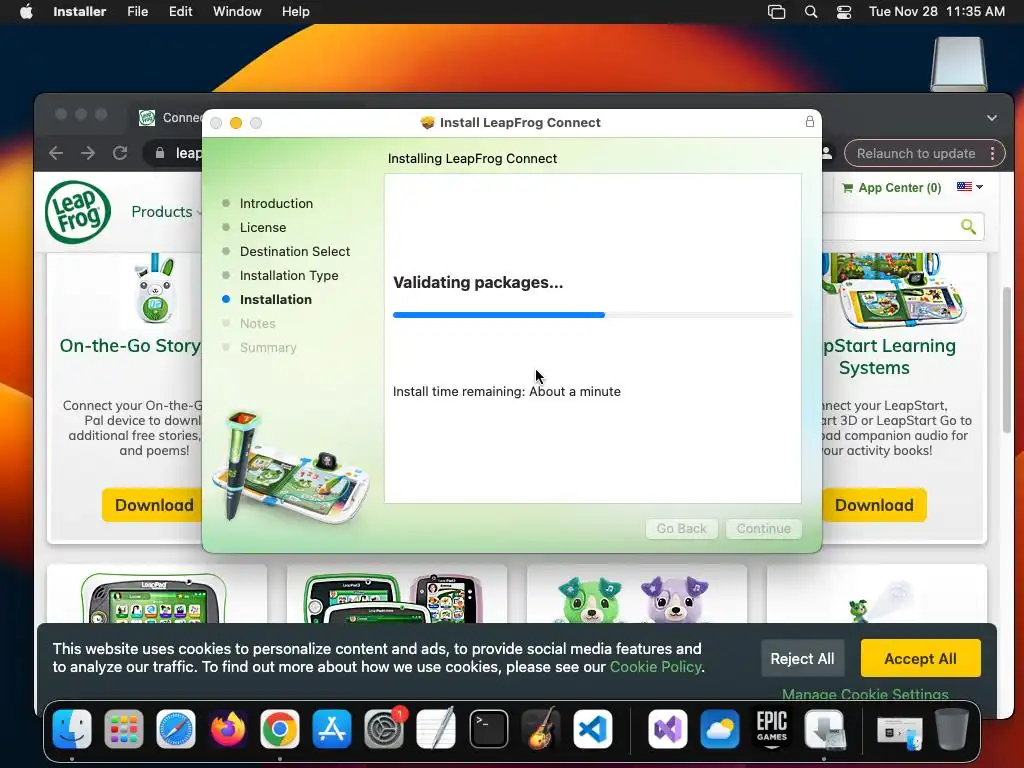
Task: Launch Safari from the dock
Action: point(176,729)
